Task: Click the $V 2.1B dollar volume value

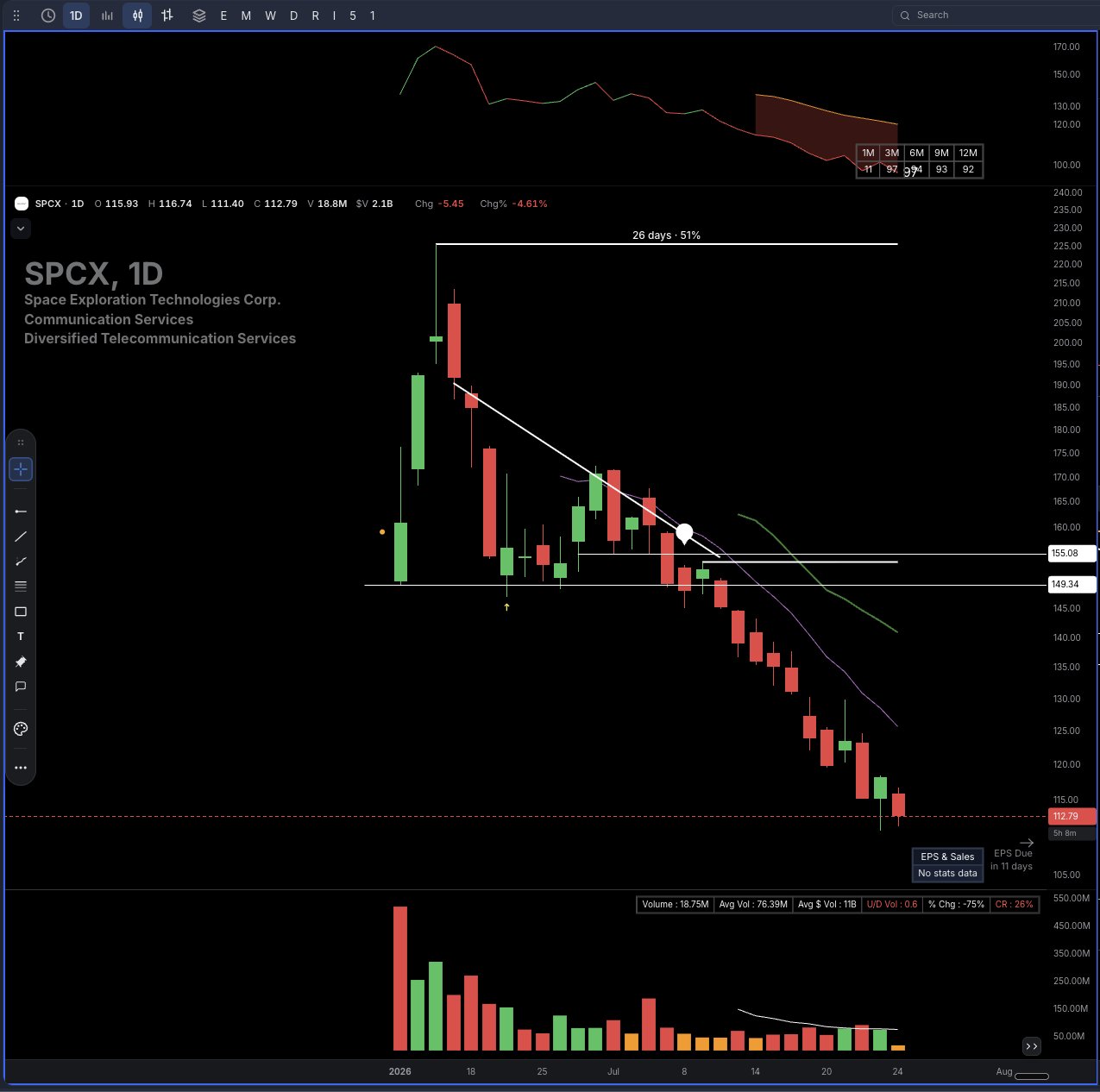Action: 374,204
